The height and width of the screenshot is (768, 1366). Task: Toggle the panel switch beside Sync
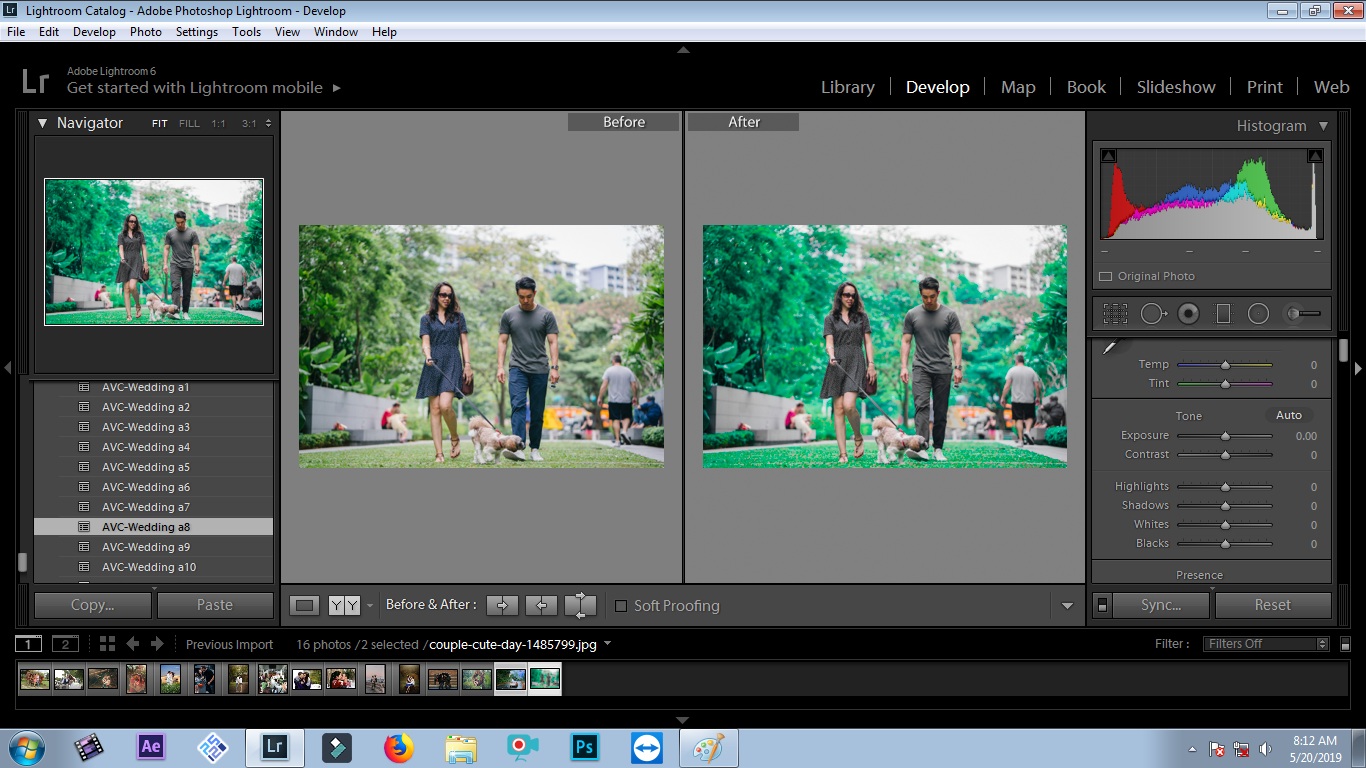[1102, 605]
